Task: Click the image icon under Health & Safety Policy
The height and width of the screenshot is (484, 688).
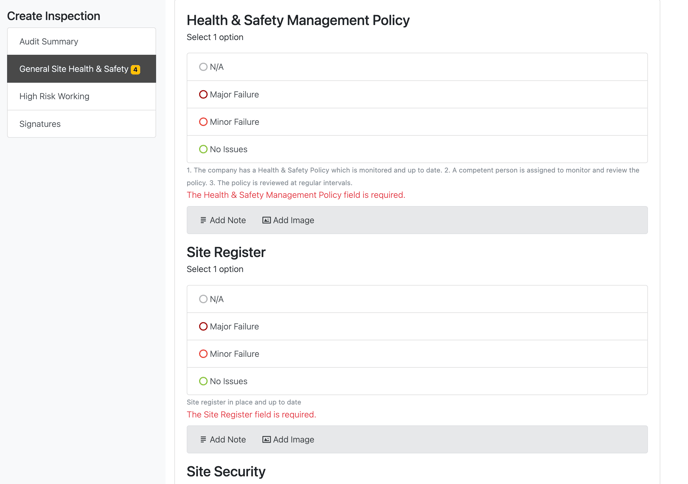Action: pyautogui.click(x=266, y=220)
